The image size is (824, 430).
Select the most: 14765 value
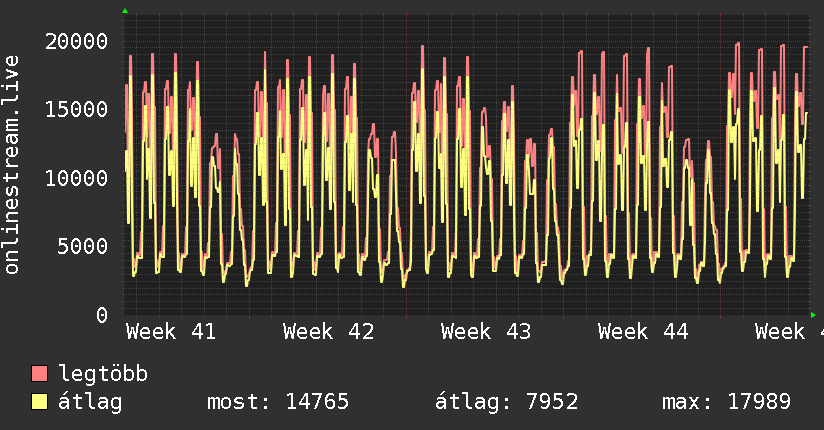[278, 402]
